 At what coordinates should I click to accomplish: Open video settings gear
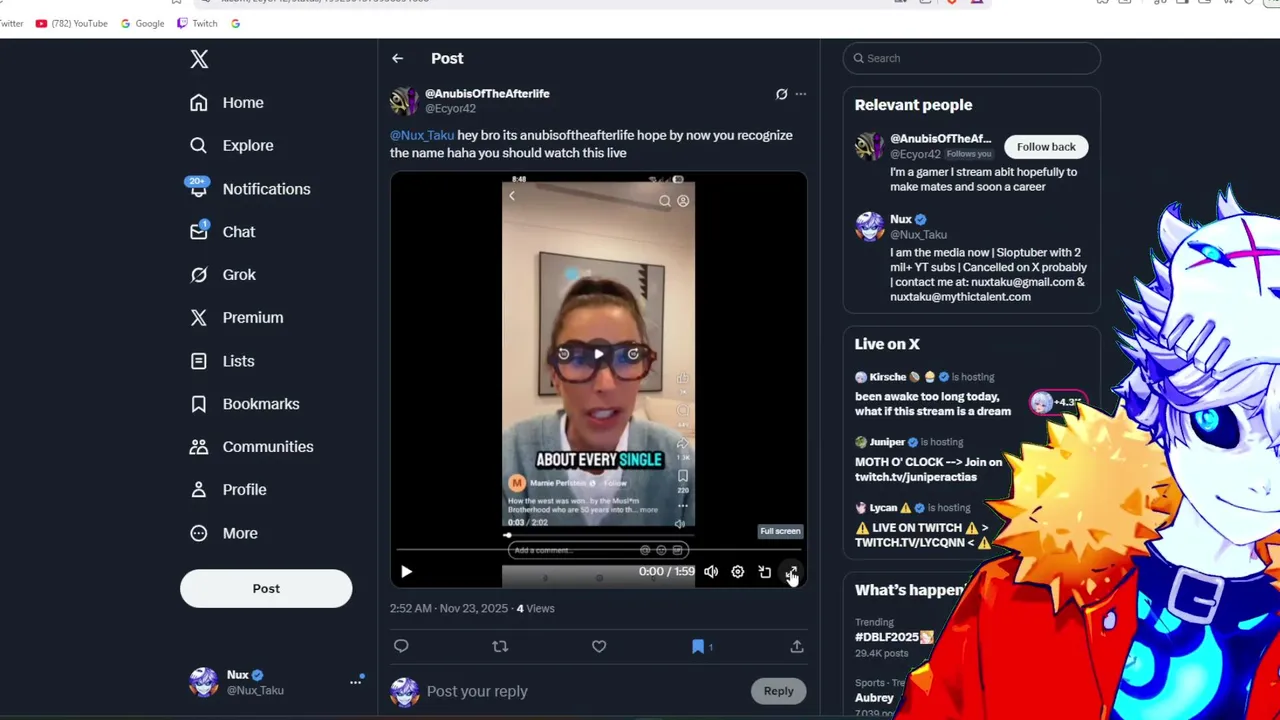tap(737, 572)
